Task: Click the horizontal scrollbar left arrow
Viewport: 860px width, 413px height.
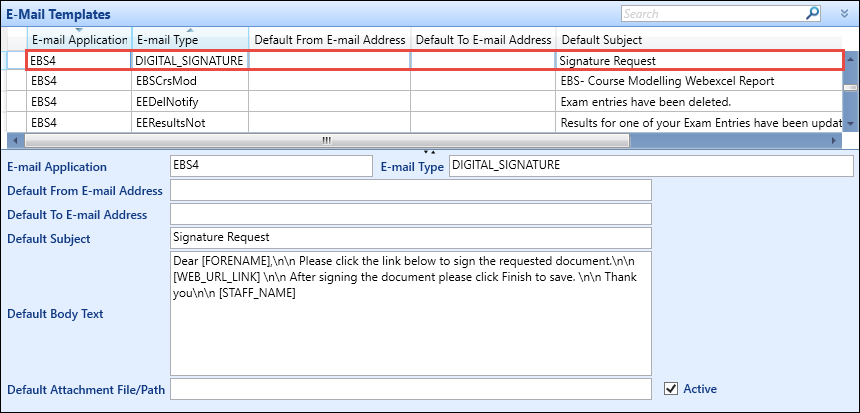Action: click(x=15, y=140)
